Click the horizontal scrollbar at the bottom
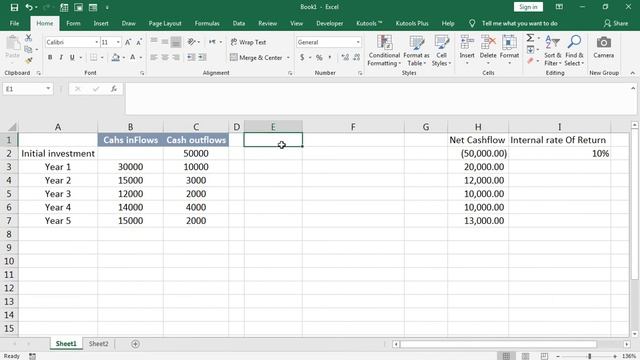640x360 pixels. click(x=498, y=344)
